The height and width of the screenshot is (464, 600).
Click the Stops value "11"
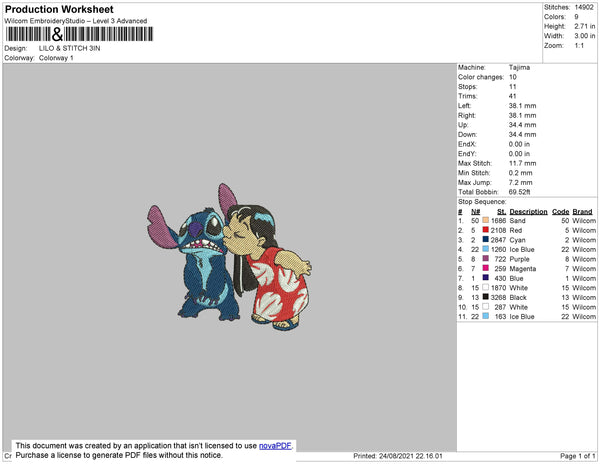512,86
